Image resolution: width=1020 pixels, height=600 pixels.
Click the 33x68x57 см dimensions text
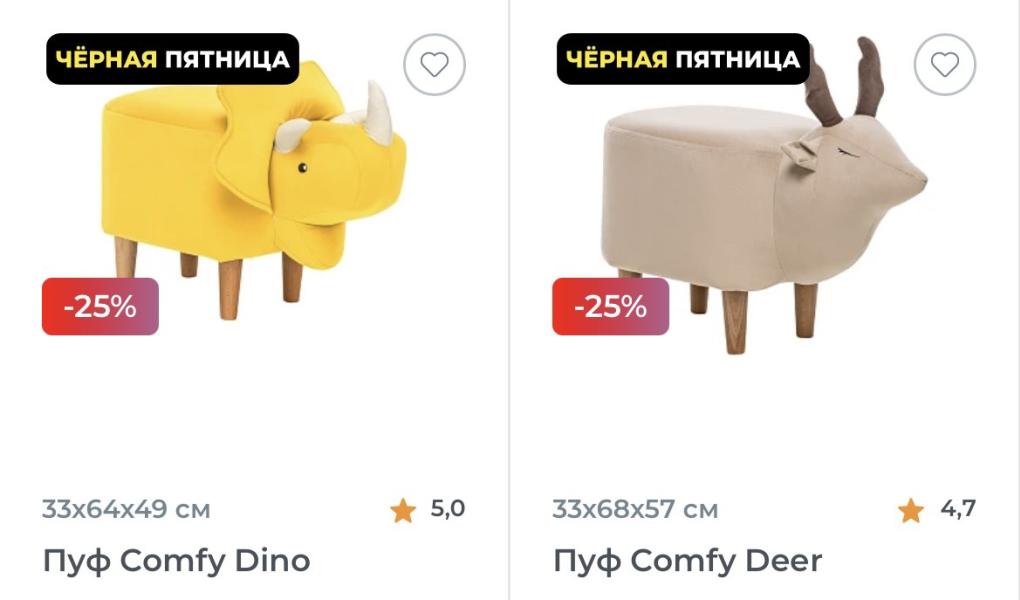pyautogui.click(x=636, y=509)
